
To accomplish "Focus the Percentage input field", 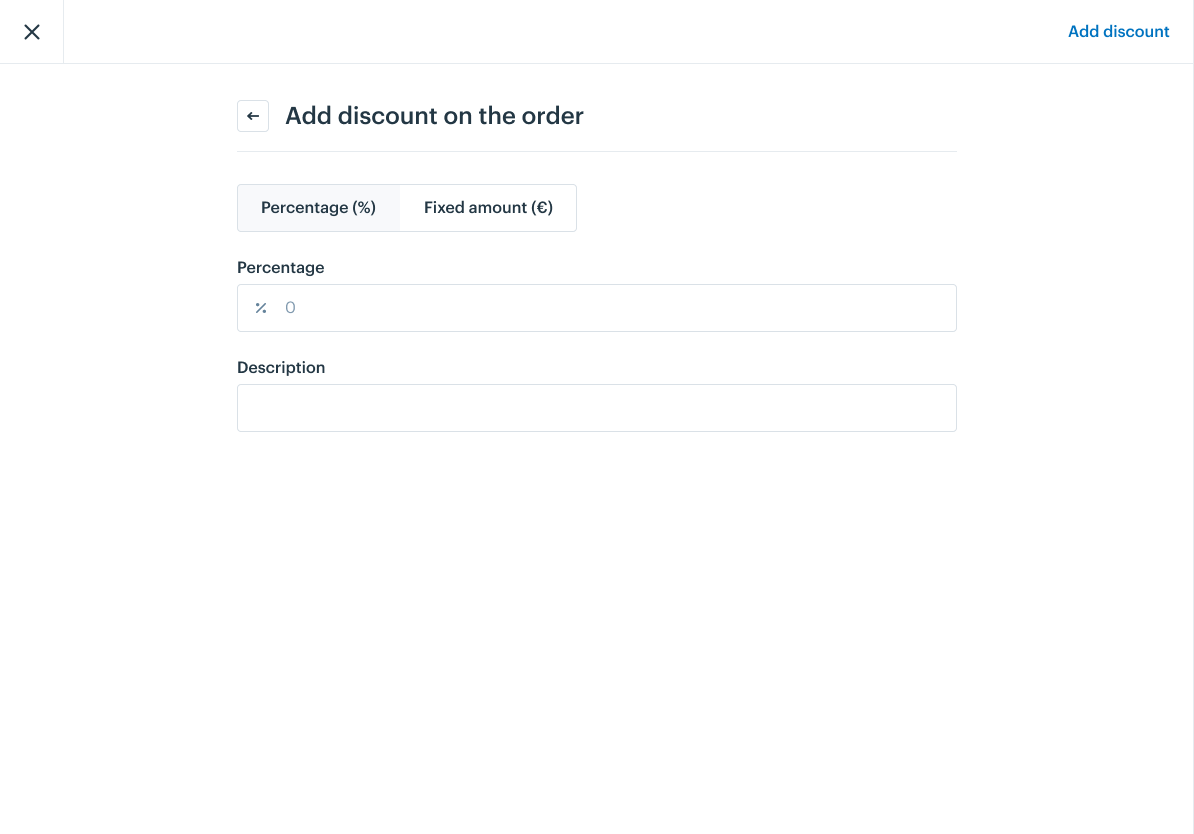I will click(596, 308).
